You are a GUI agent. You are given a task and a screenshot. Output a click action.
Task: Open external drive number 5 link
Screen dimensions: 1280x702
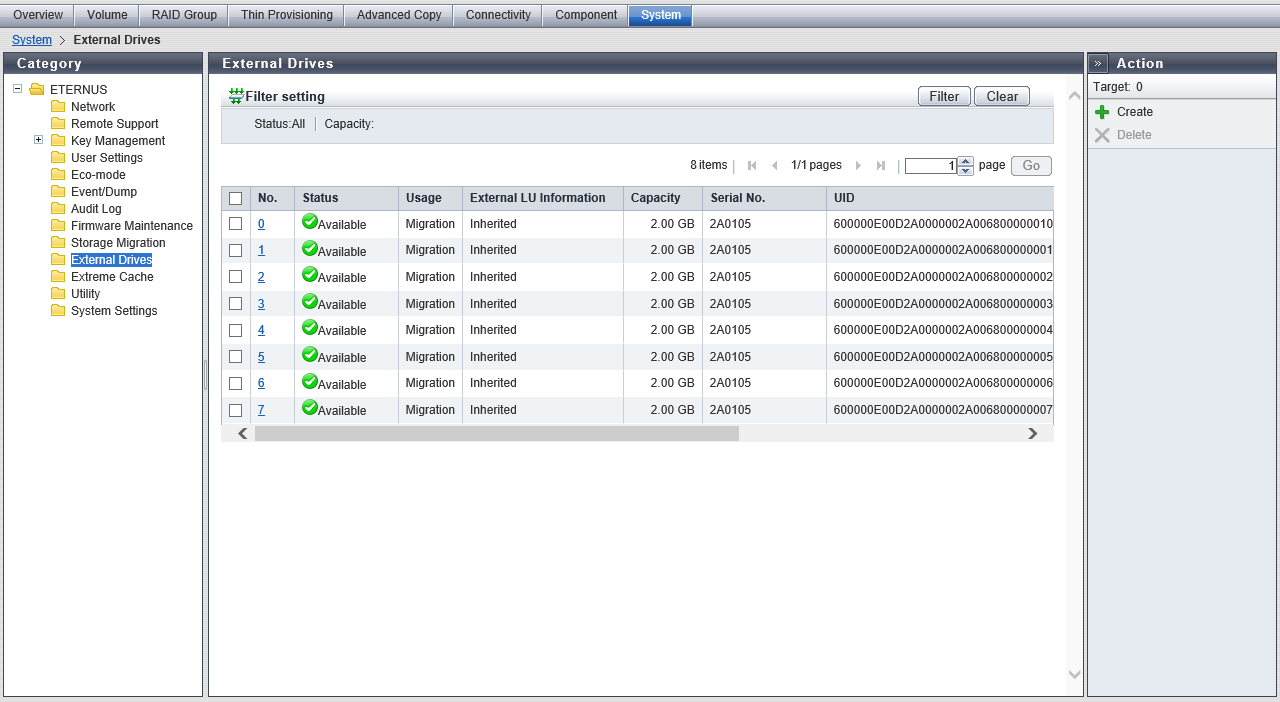pyautogui.click(x=261, y=357)
